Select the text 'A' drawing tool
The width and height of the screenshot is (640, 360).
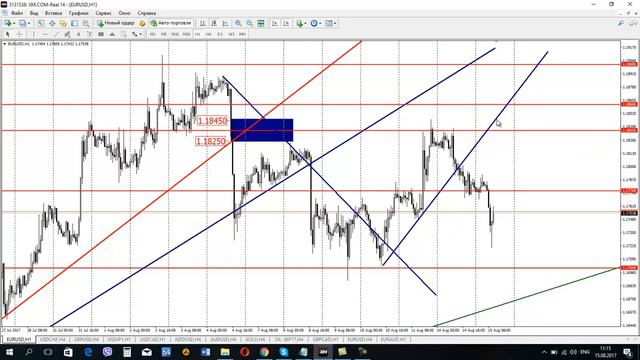[78, 34]
